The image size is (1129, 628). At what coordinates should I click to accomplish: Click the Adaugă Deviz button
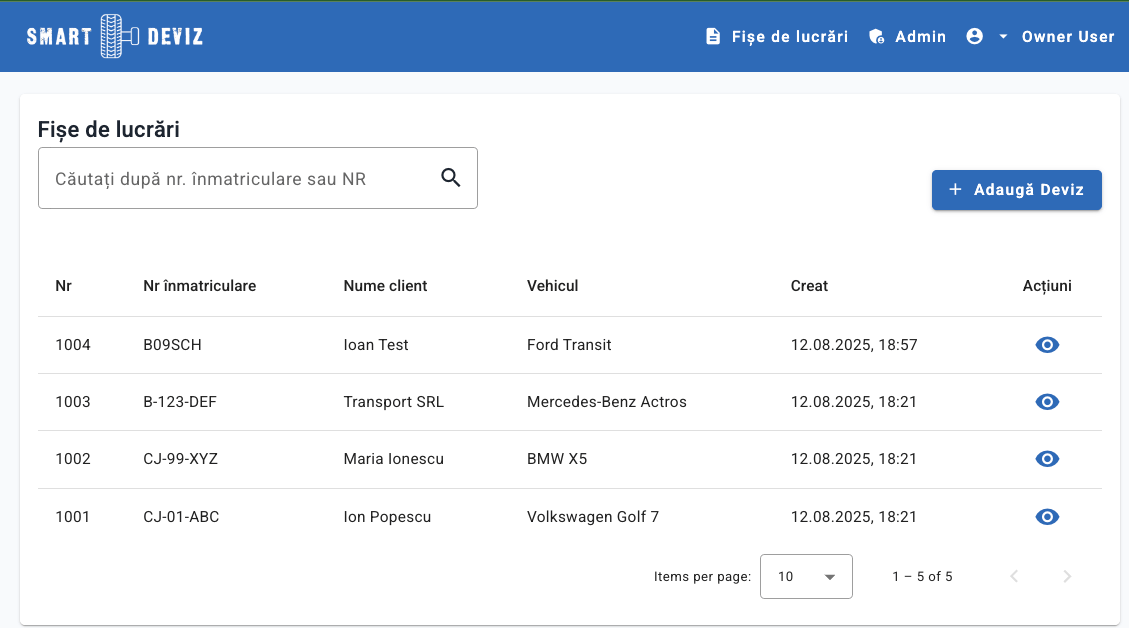point(1016,190)
